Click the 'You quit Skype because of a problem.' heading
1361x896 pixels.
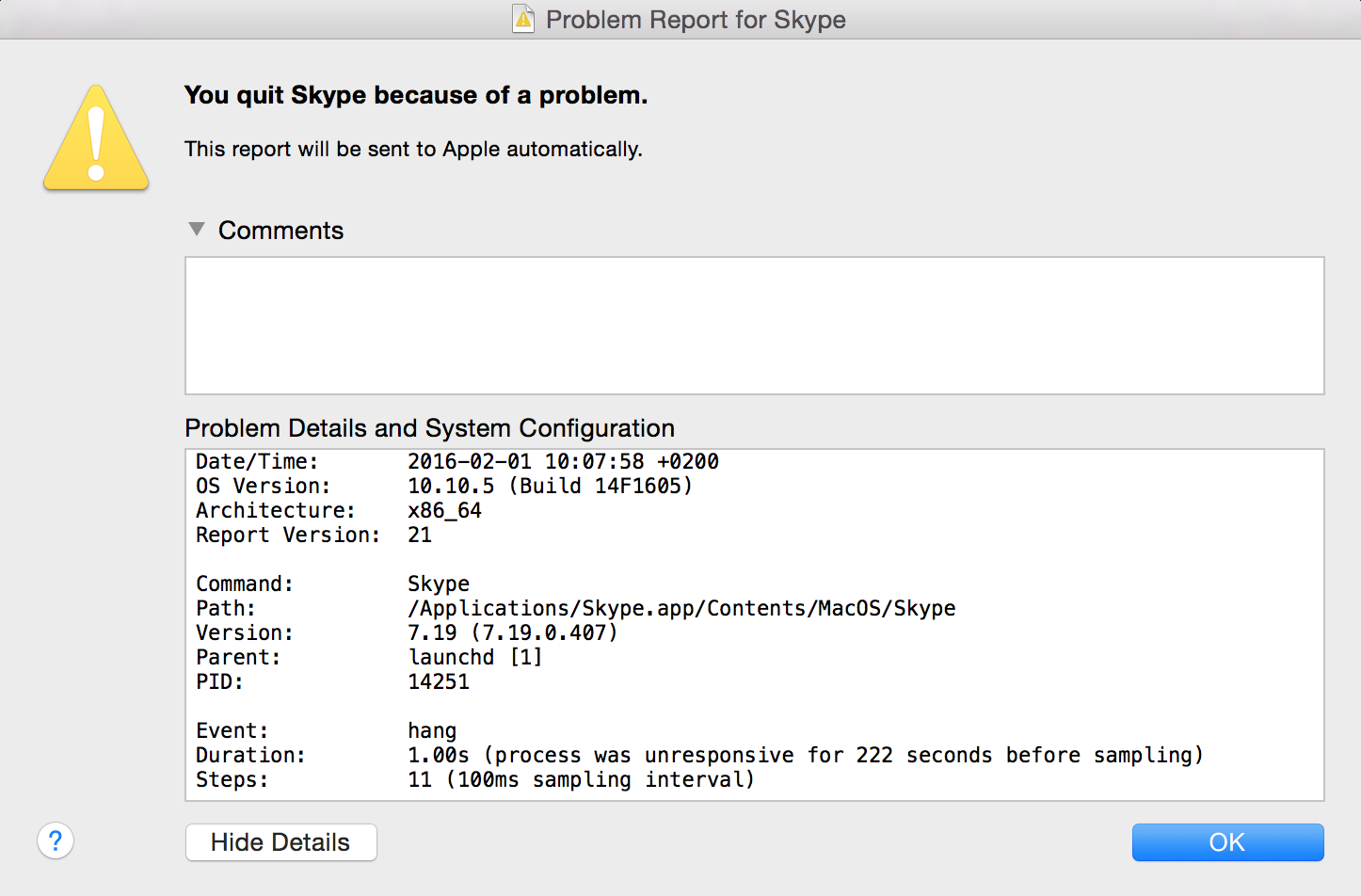pyautogui.click(x=416, y=95)
